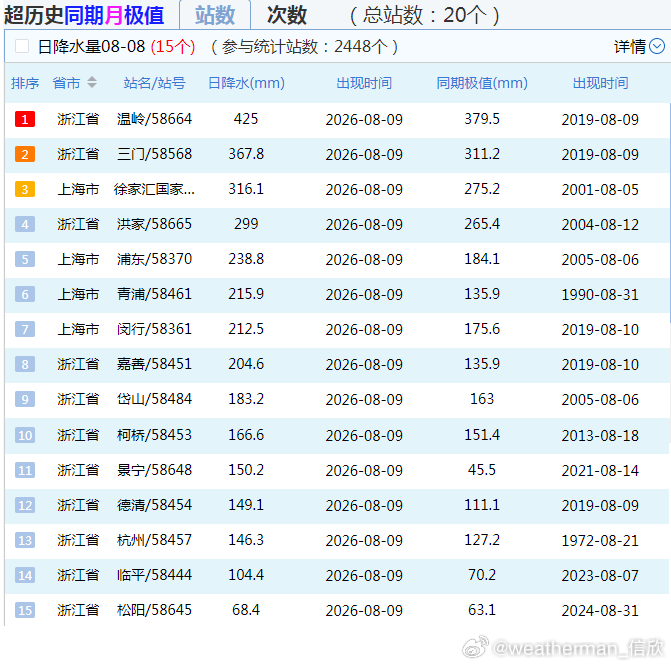Click record date 2024-08-31
Screen dimensions: 671x666
coord(600,611)
